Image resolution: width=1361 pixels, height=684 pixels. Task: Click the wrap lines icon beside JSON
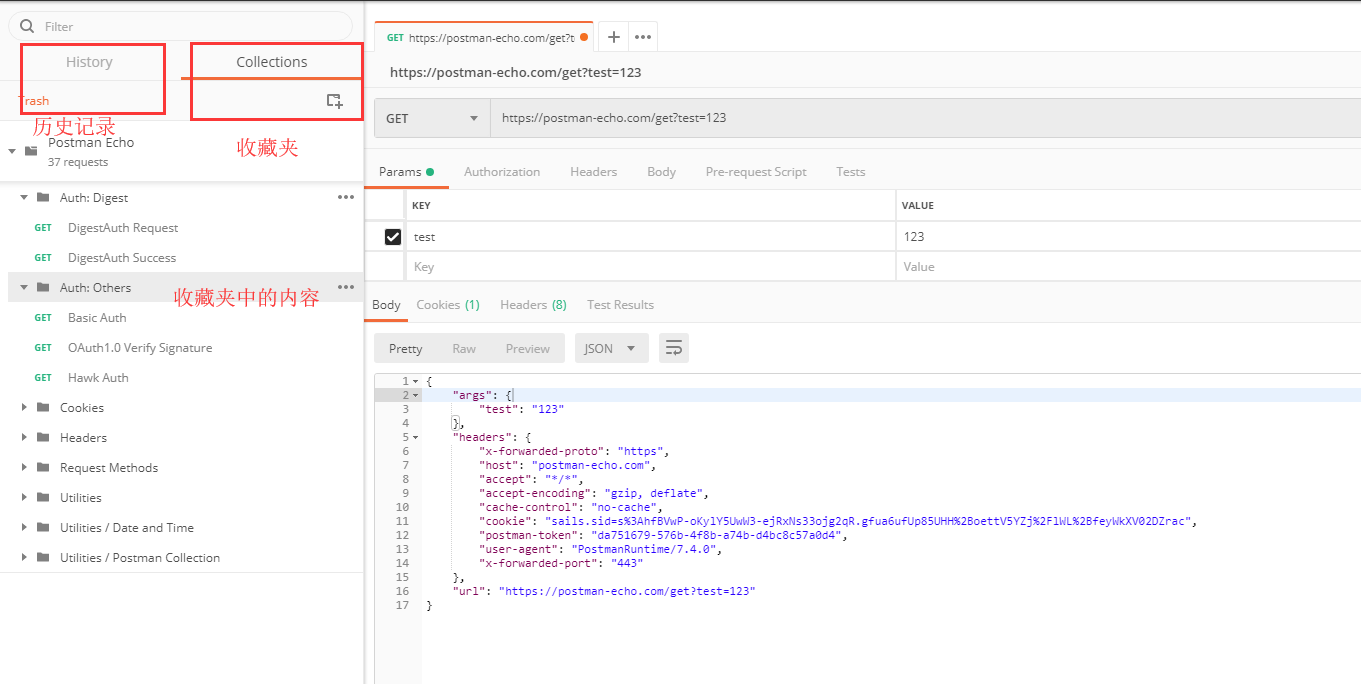(x=674, y=348)
